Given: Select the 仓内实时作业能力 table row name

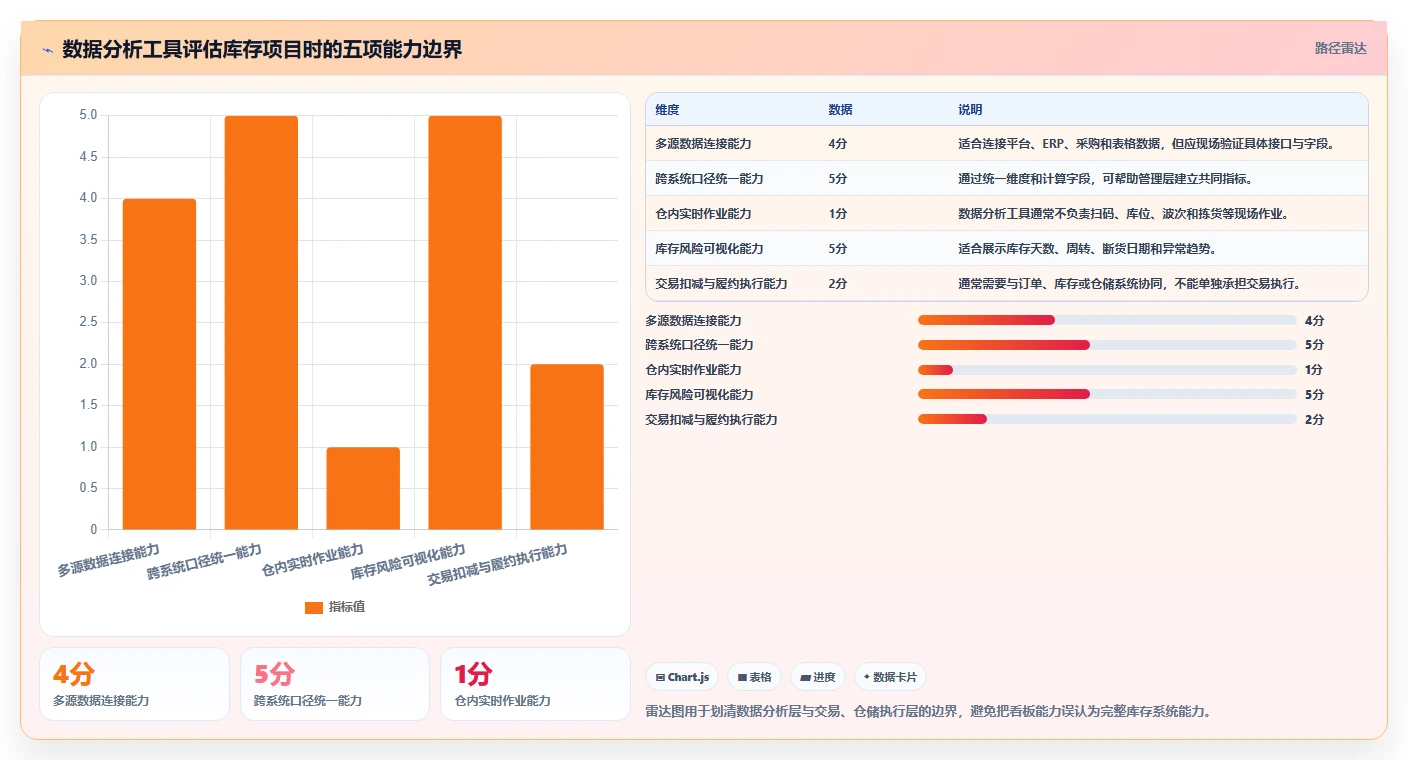Looking at the screenshot, I should click(x=703, y=214).
